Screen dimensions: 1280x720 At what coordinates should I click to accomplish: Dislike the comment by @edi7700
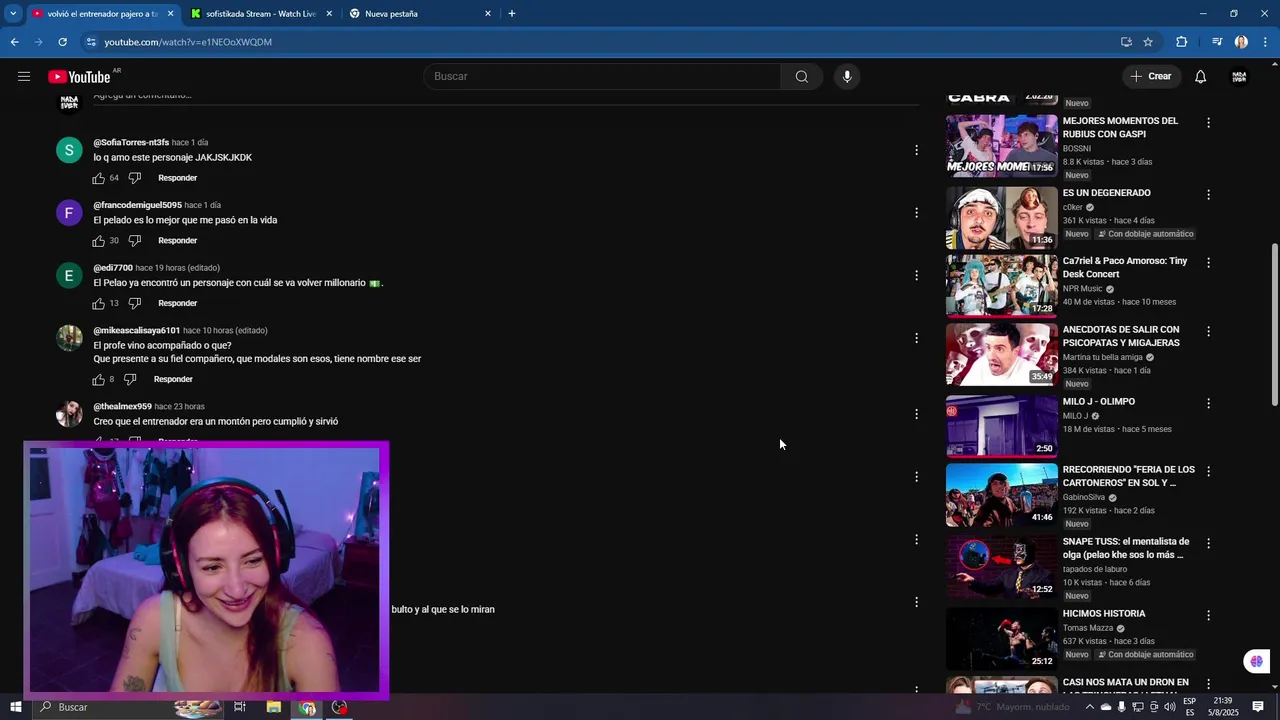click(x=135, y=303)
